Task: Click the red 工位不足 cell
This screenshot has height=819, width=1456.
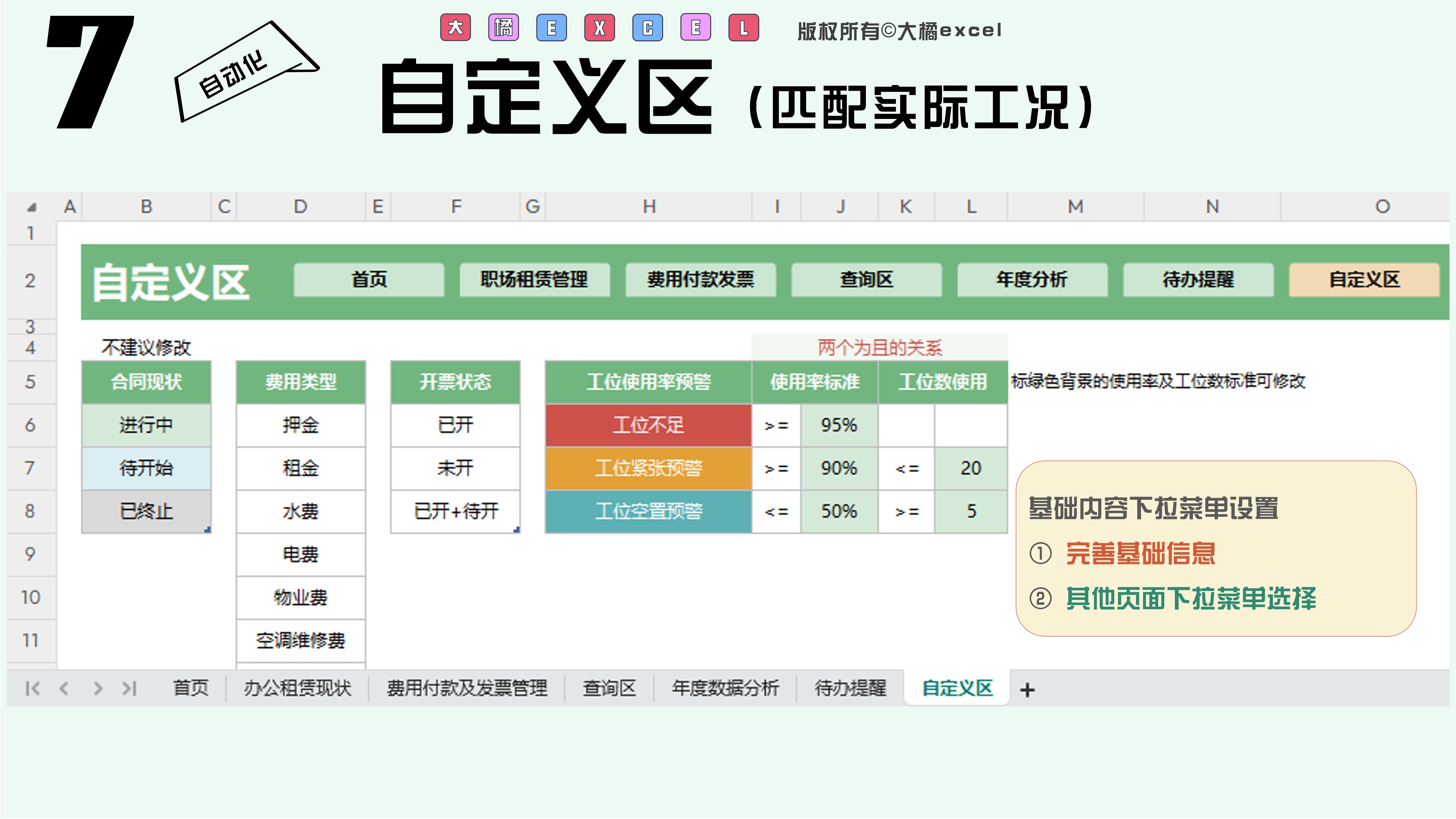Action: coord(648,425)
